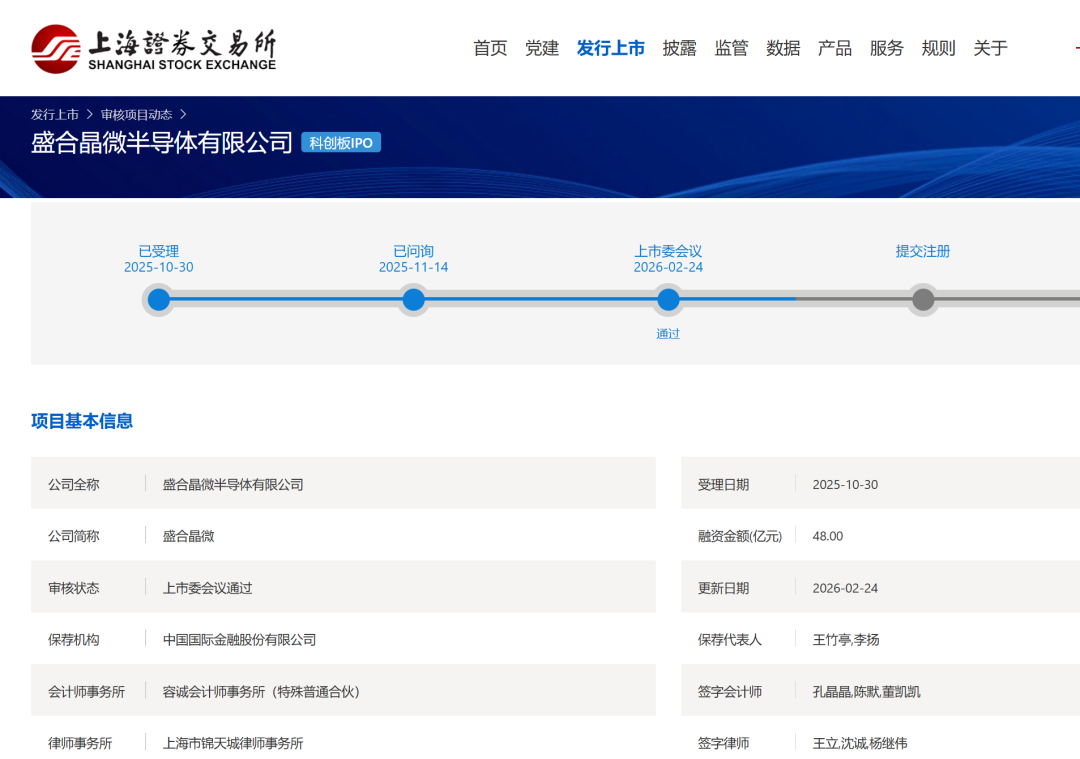The height and width of the screenshot is (759, 1080).
Task: Click the 发行上市 breadcrumb link
Action: (55, 115)
